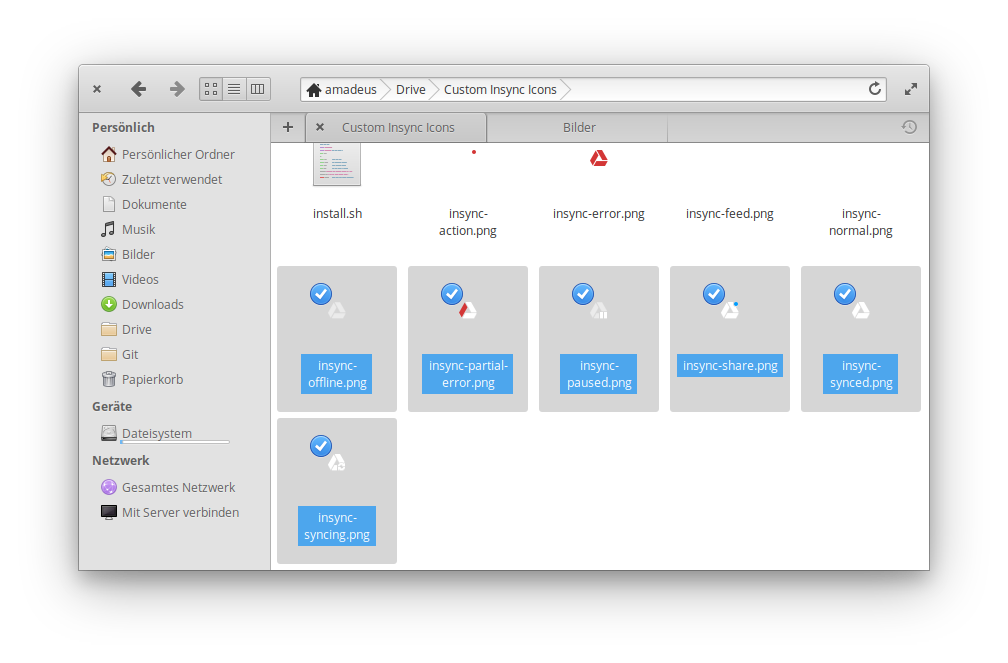Image resolution: width=1008 pixels, height=663 pixels.
Task: Deselect insync-syncing.png via its checkmark
Action: (321, 446)
